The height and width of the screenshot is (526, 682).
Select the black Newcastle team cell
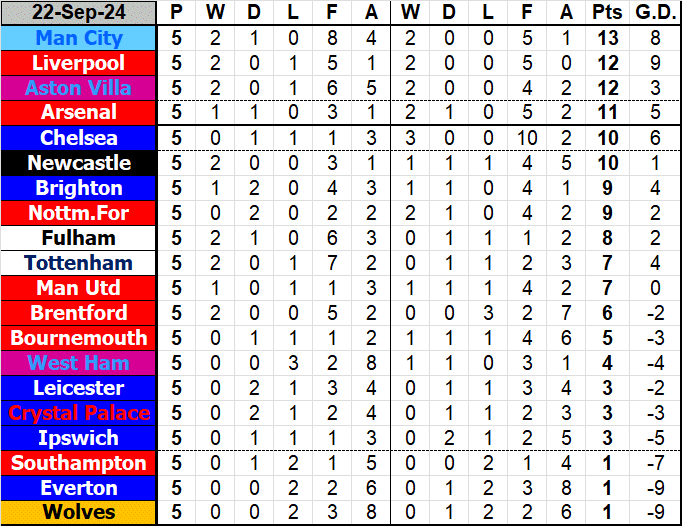point(79,163)
